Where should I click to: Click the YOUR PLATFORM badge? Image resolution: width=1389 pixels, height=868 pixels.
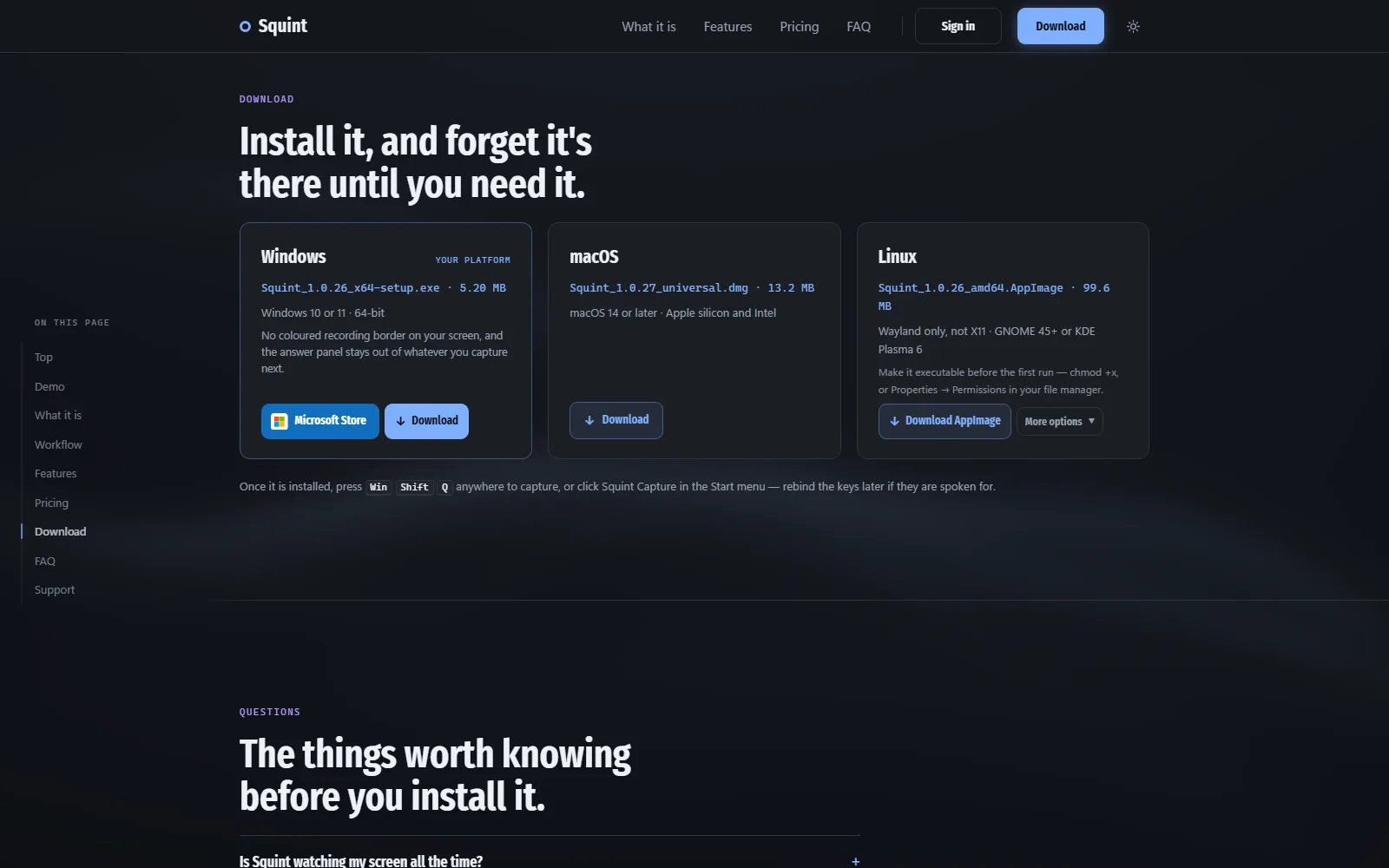(x=472, y=260)
